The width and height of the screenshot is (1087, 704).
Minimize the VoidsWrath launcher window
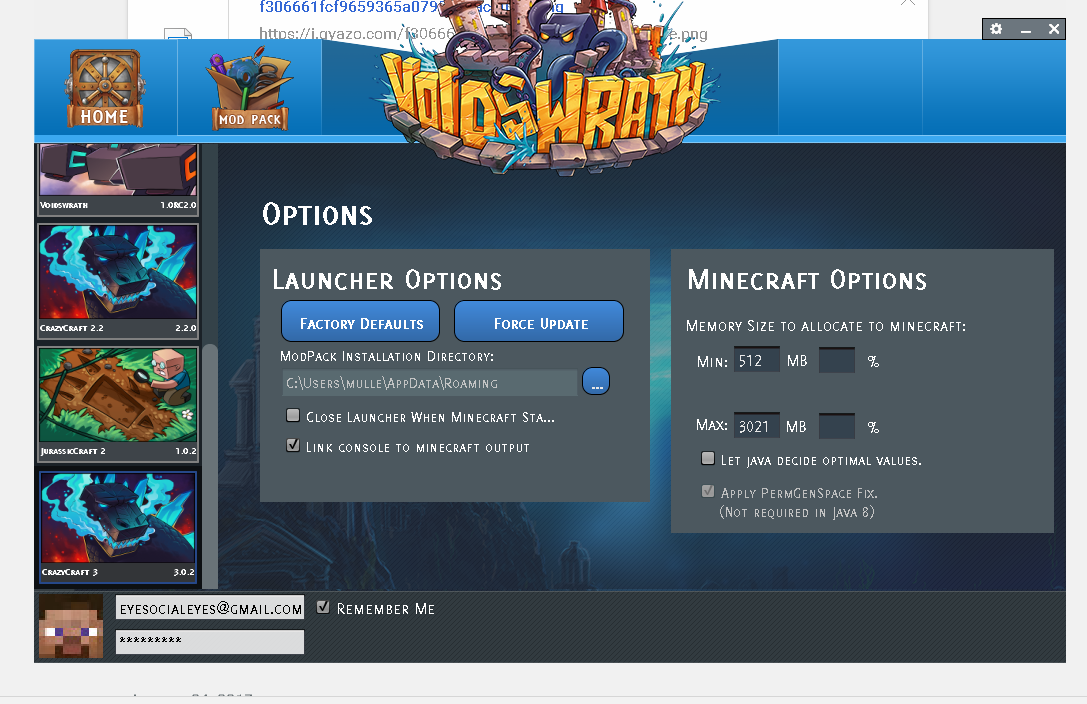tap(1026, 30)
